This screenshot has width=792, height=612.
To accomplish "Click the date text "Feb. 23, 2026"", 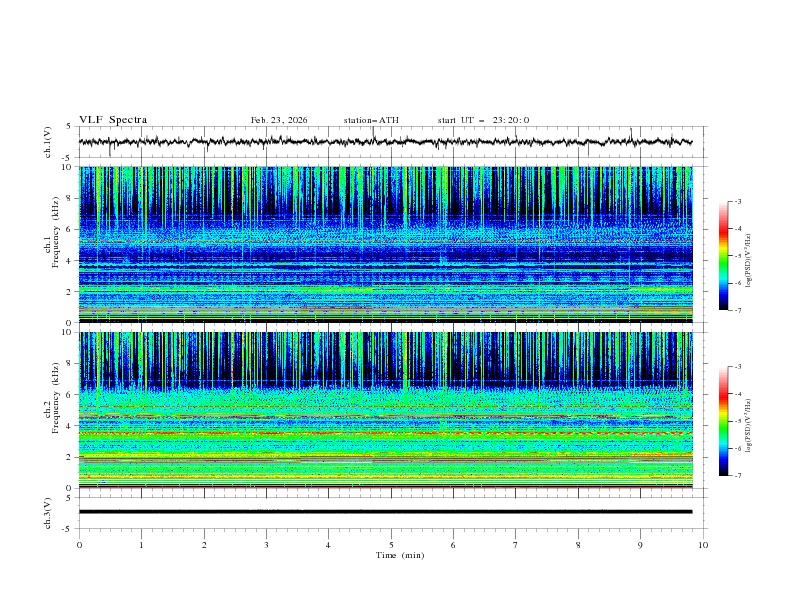I will [279, 120].
